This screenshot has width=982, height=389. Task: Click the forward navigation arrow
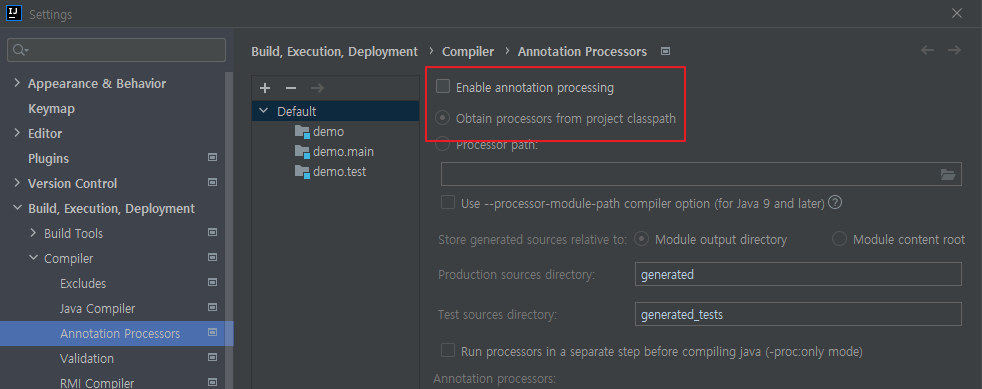(954, 50)
